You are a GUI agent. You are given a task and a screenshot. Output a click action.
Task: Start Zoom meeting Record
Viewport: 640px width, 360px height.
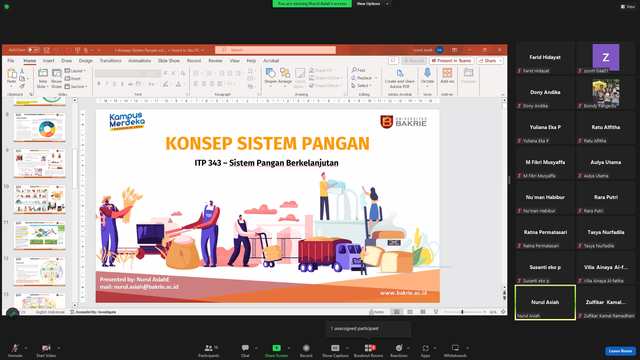[306, 350]
